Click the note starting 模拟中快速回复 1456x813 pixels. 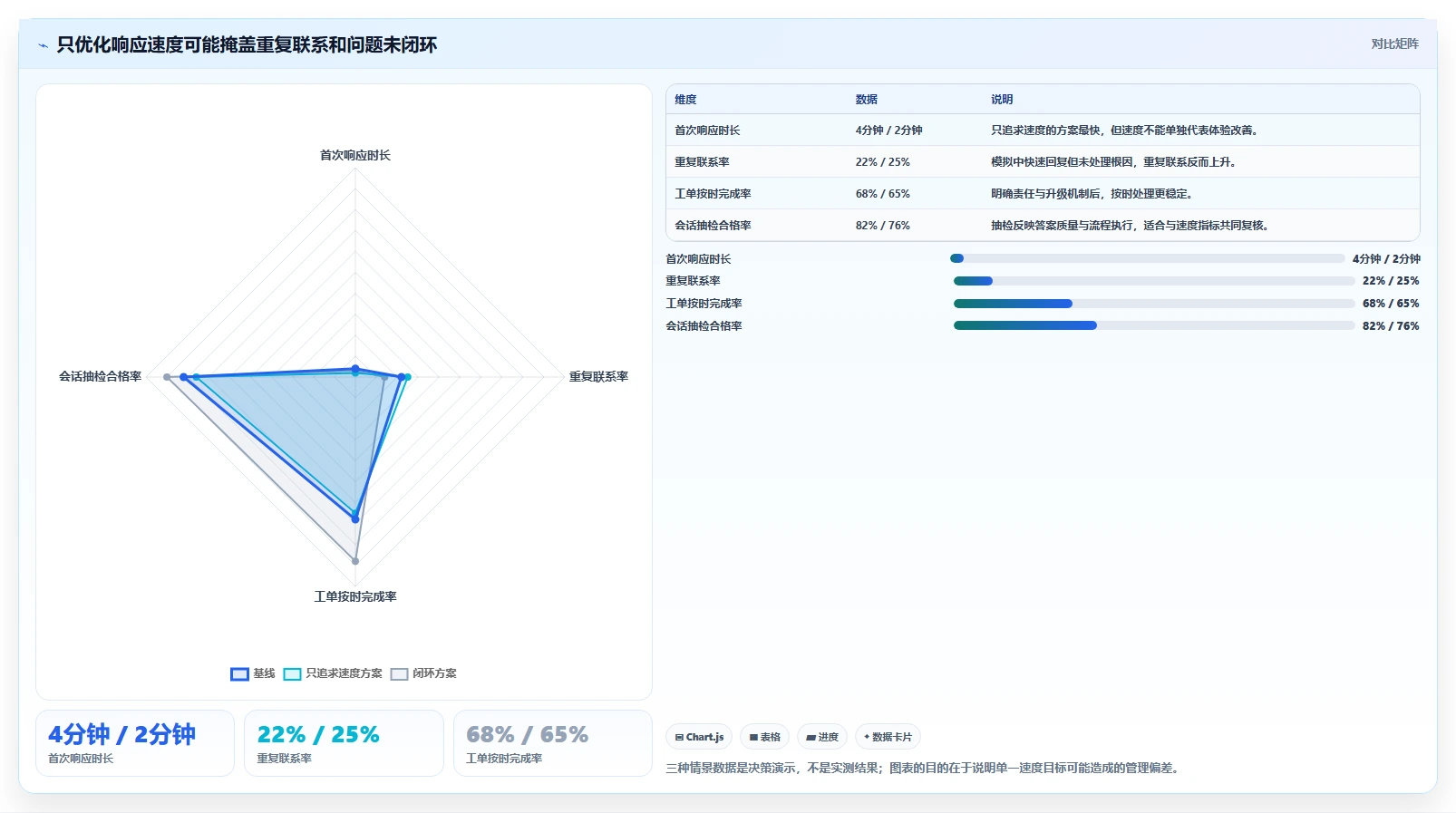(x=1115, y=162)
